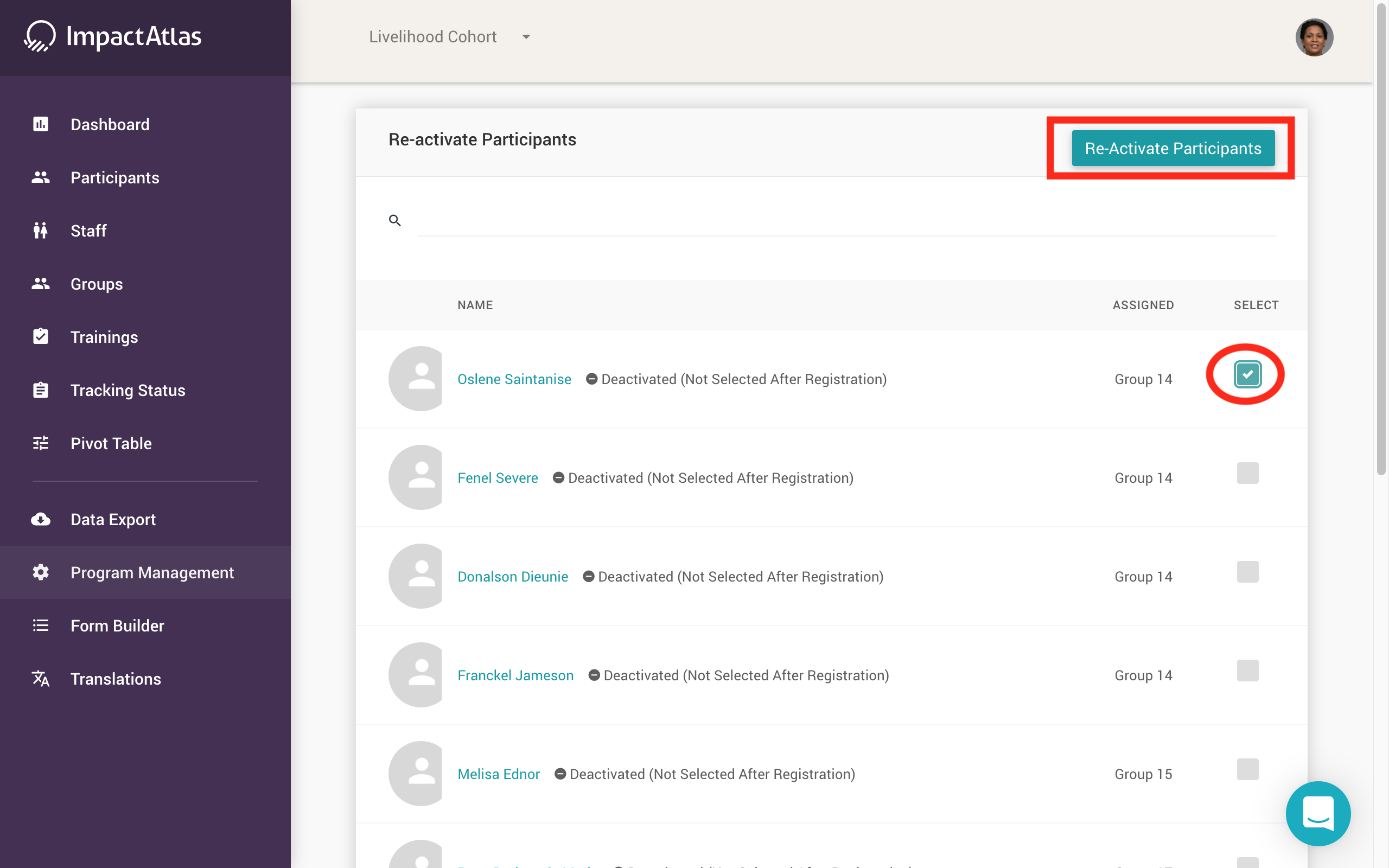The width and height of the screenshot is (1389, 868).
Task: Uncheck Oslene Saintanise's select checkbox
Action: (1247, 374)
